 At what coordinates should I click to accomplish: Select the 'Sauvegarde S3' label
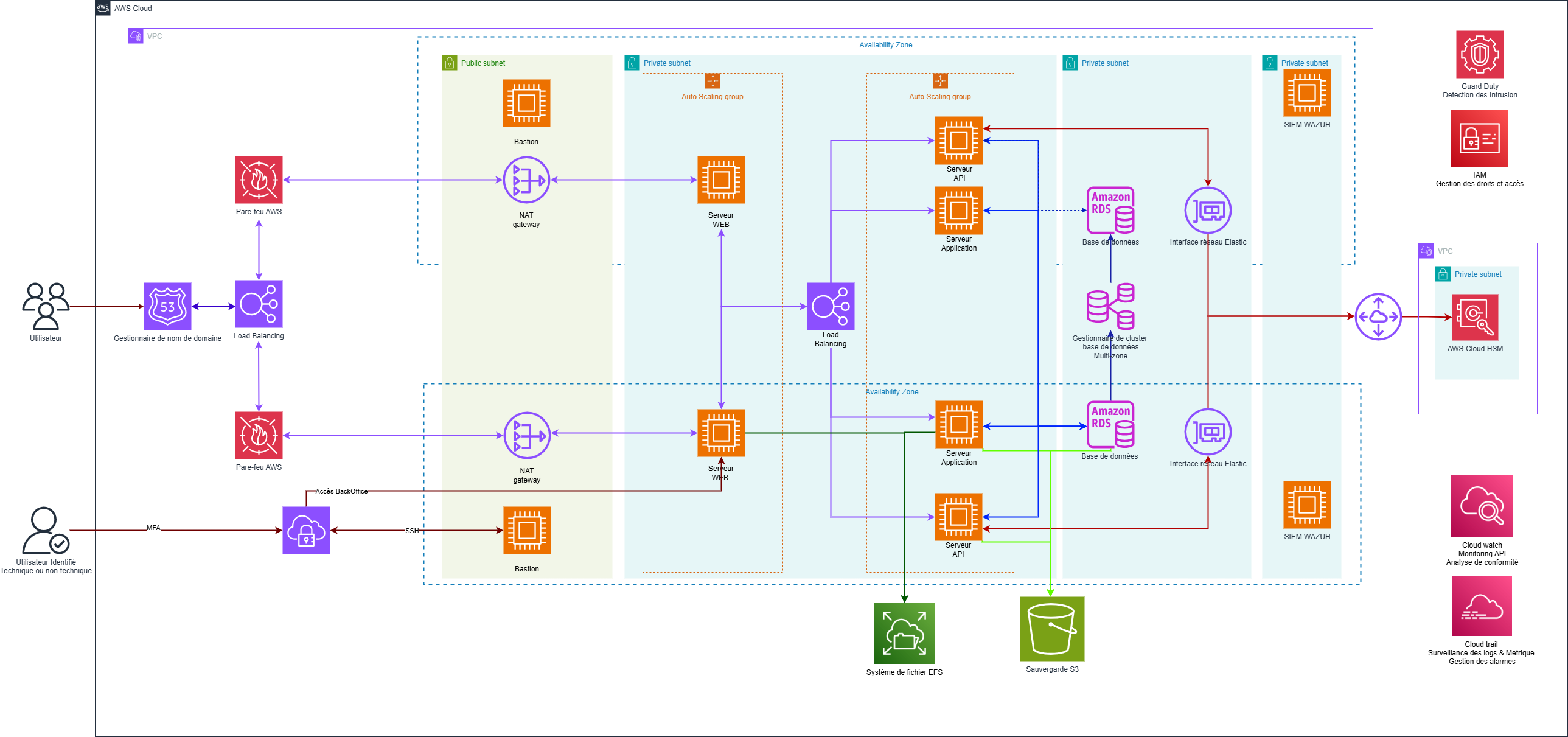coord(1053,669)
